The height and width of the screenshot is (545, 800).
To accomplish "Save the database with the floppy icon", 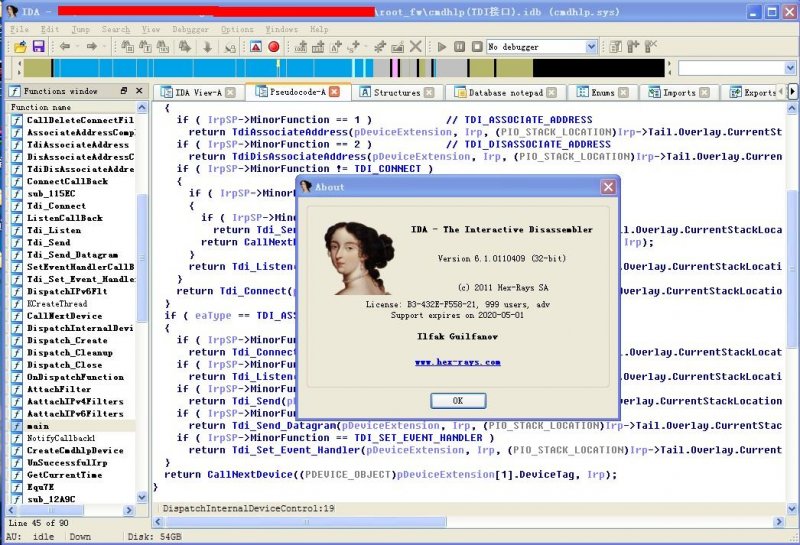I will pos(38,47).
